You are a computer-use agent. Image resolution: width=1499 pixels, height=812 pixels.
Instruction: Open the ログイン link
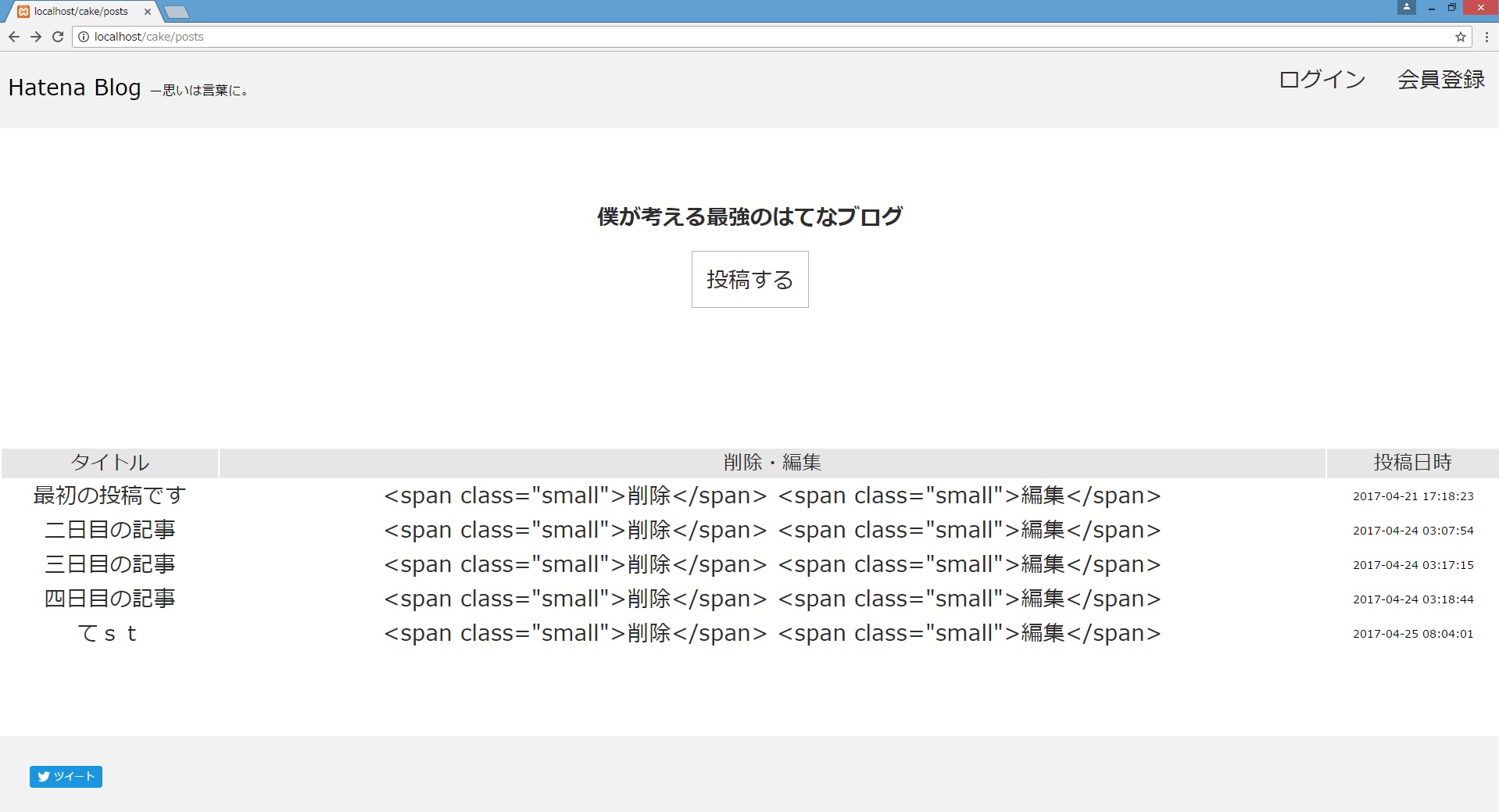click(1322, 80)
